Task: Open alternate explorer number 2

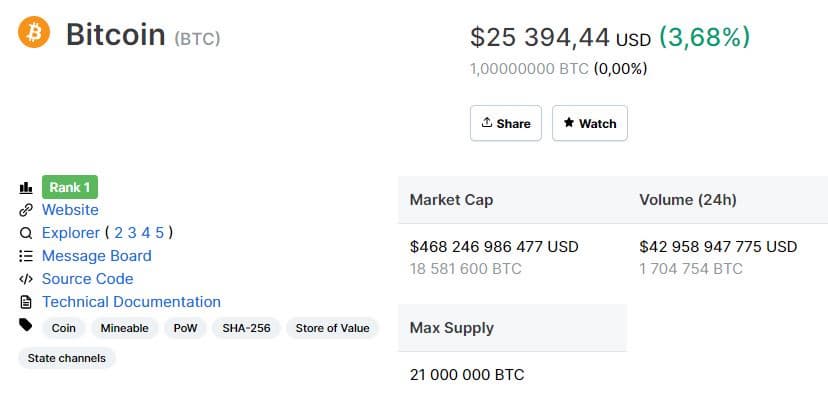Action: click(x=119, y=233)
